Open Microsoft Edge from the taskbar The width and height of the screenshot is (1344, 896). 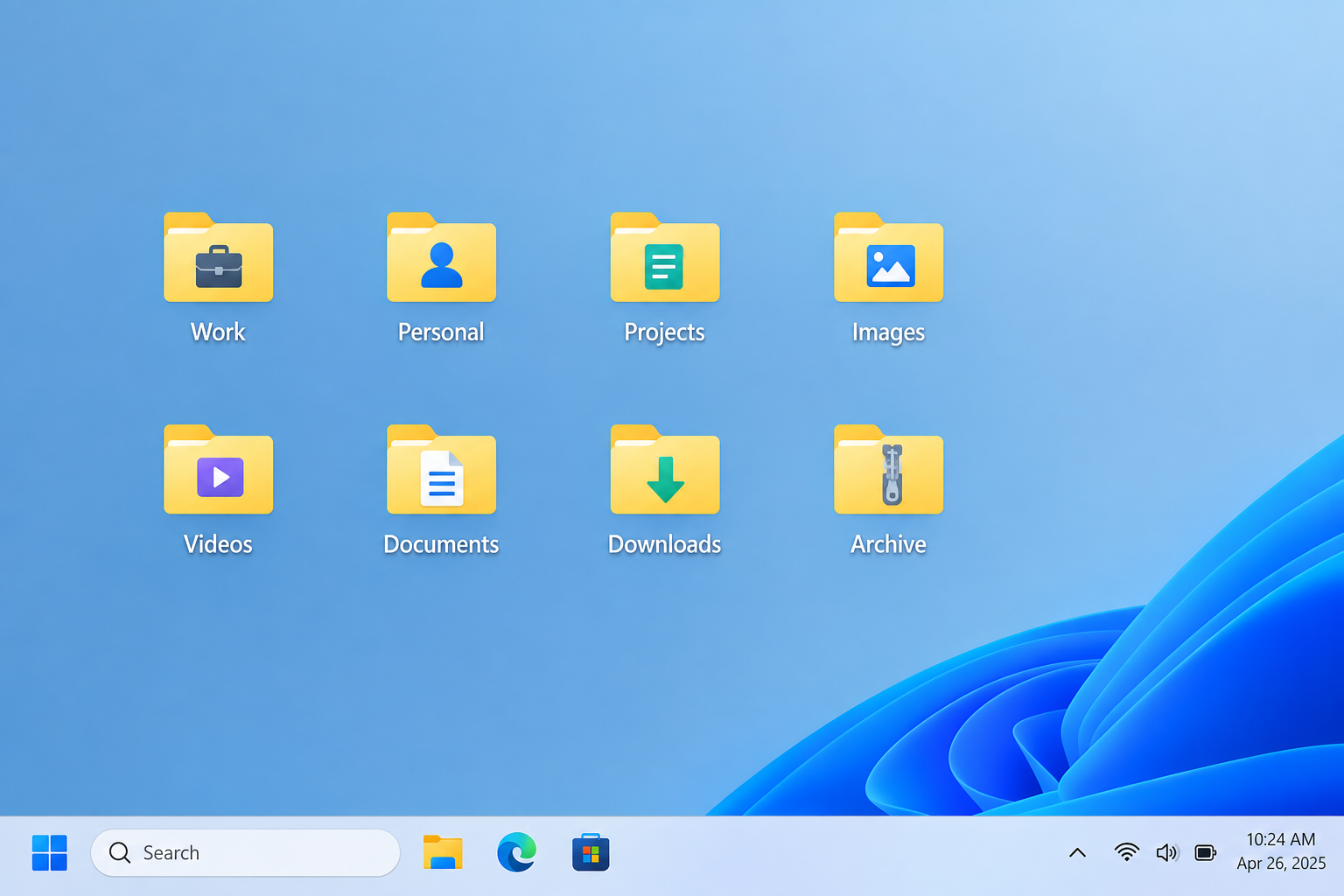coord(517,853)
